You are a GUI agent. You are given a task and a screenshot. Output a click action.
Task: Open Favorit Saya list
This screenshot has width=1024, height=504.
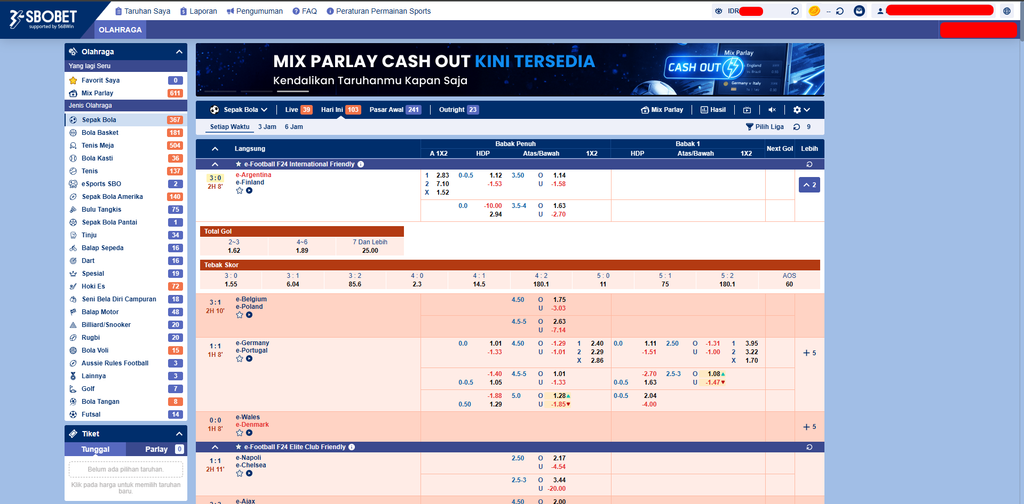coord(125,80)
